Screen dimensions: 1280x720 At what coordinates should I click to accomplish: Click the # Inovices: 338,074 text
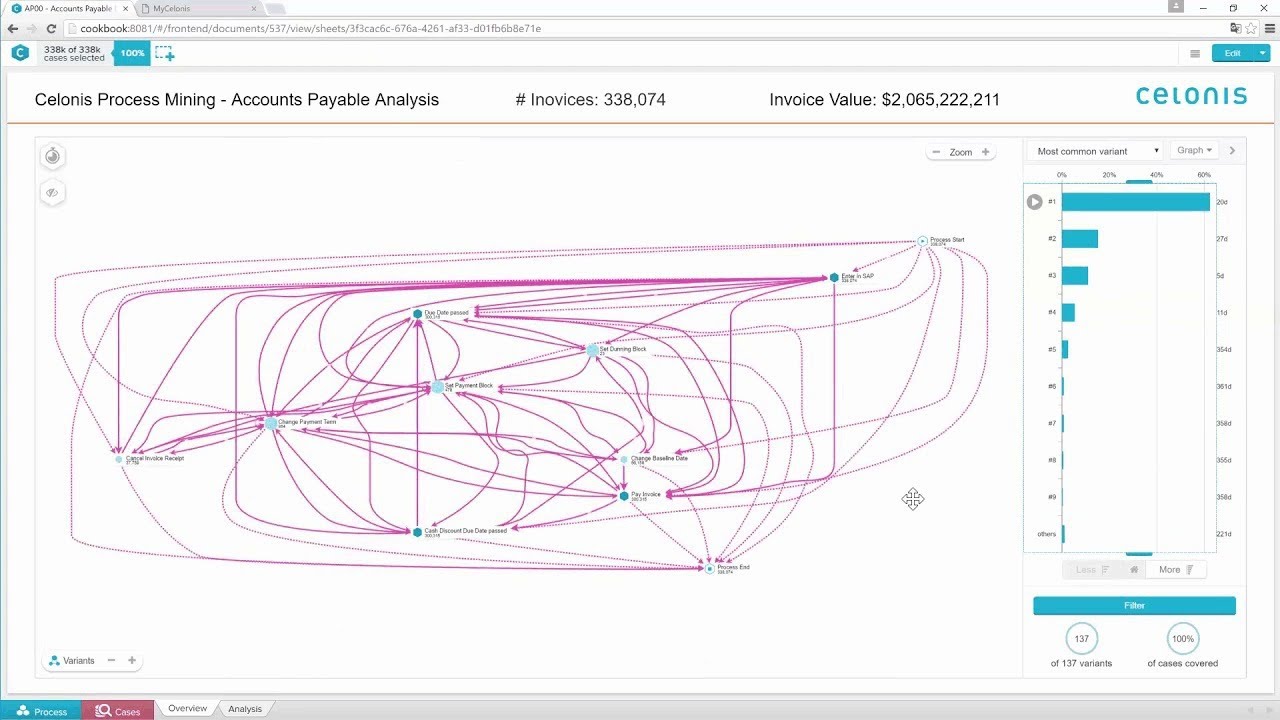(x=590, y=100)
